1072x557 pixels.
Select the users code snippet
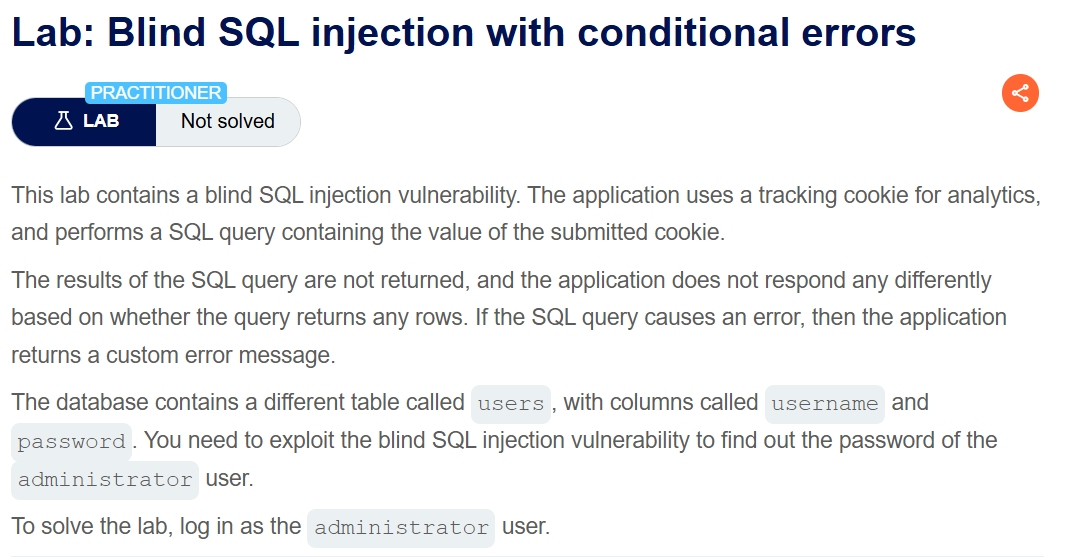coord(511,404)
